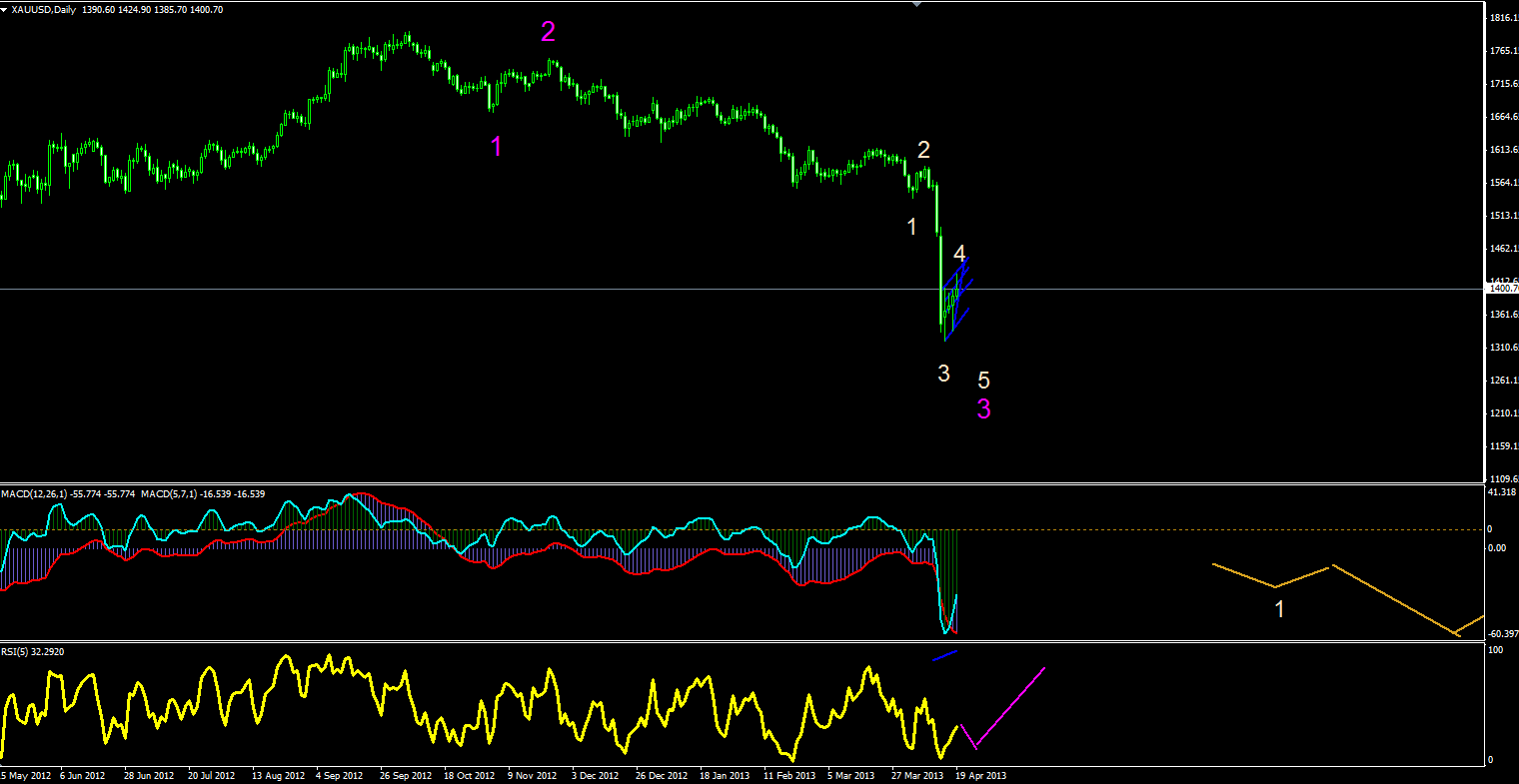Click the 1613 price axis label
This screenshot has height=784, width=1519.
click(x=1502, y=150)
